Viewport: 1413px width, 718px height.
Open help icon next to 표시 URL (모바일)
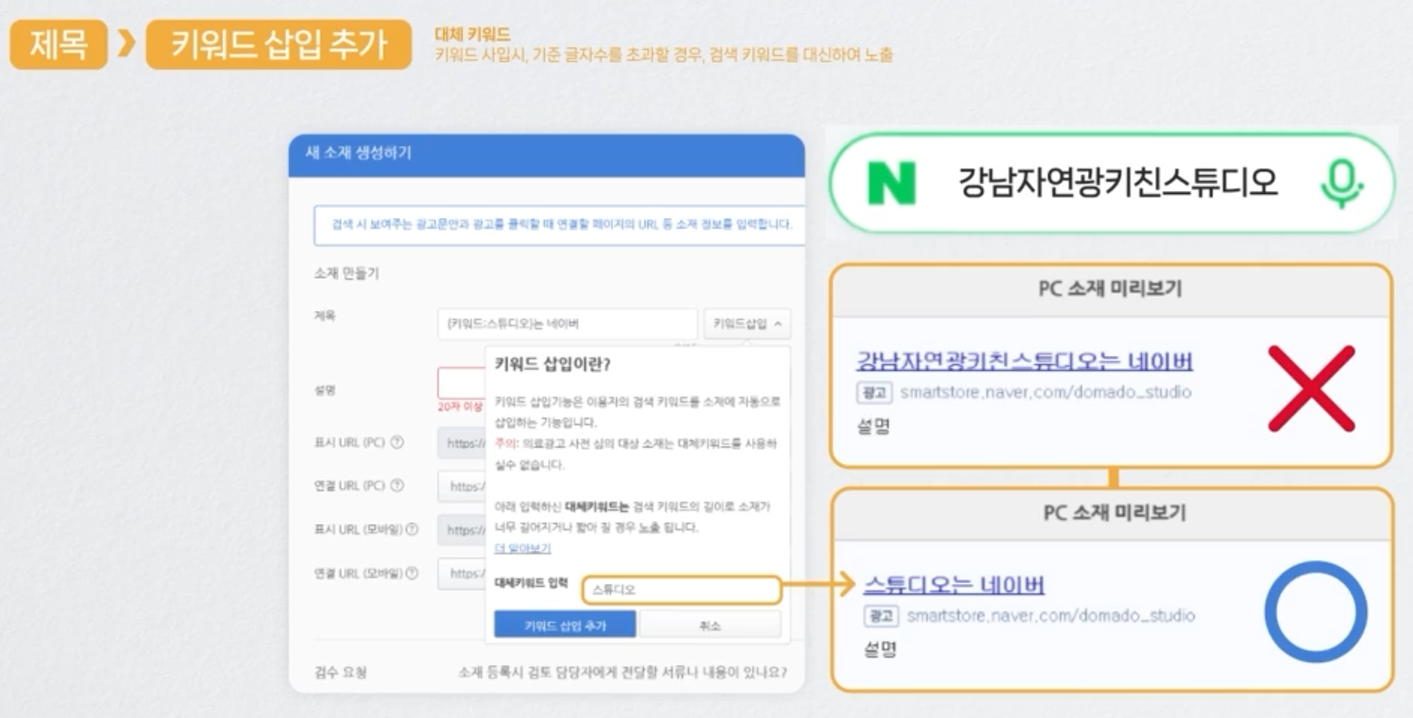click(411, 530)
